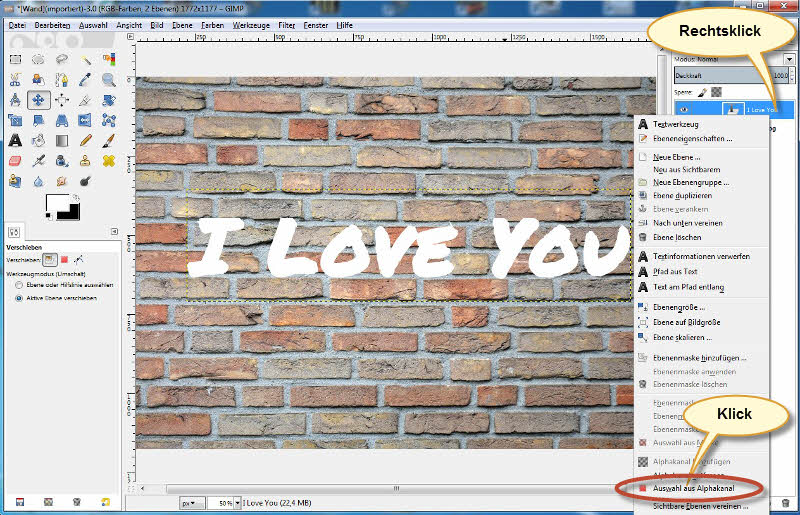This screenshot has height=515, width=800.
Task: Click the delete layer trash icon
Action: 786,502
